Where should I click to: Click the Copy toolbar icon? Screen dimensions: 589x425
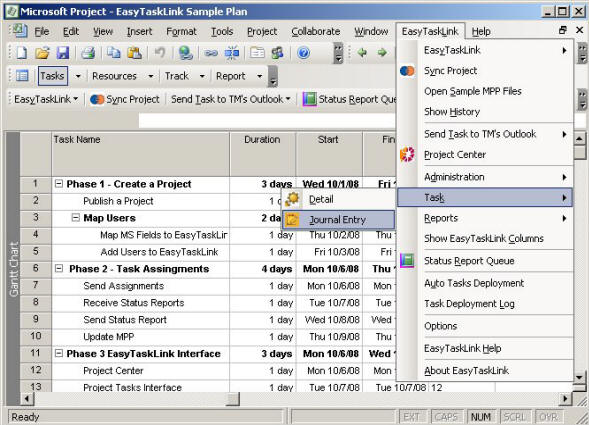click(x=113, y=53)
